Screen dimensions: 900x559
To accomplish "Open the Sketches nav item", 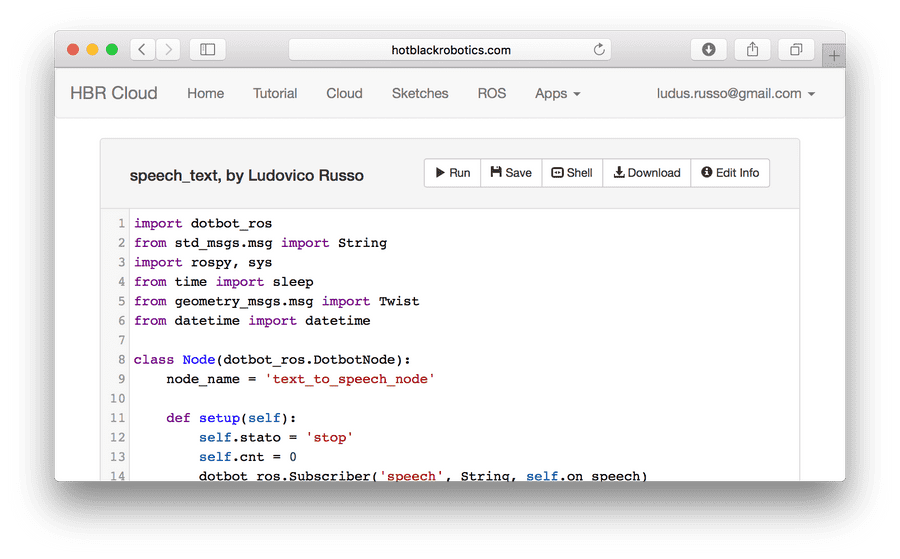I will pyautogui.click(x=420, y=93).
